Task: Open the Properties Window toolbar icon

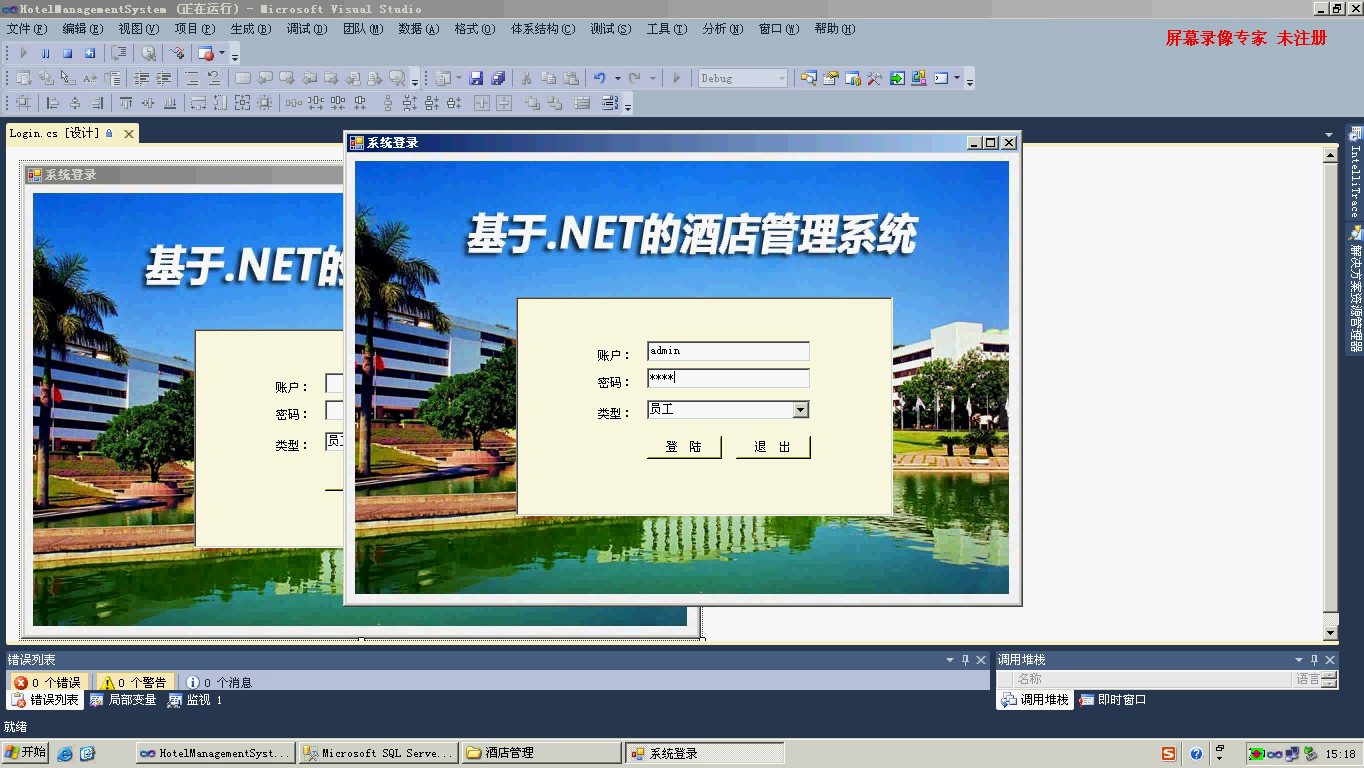Action: 831,78
